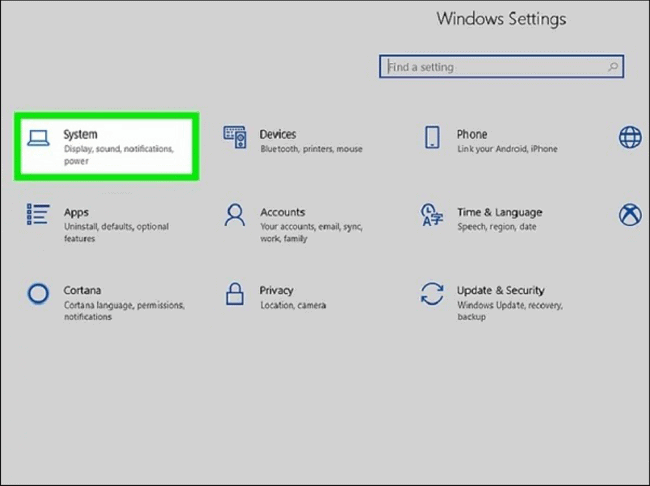Open the Privacy padlock icon
Screen dimensions: 650x486
coord(235,293)
